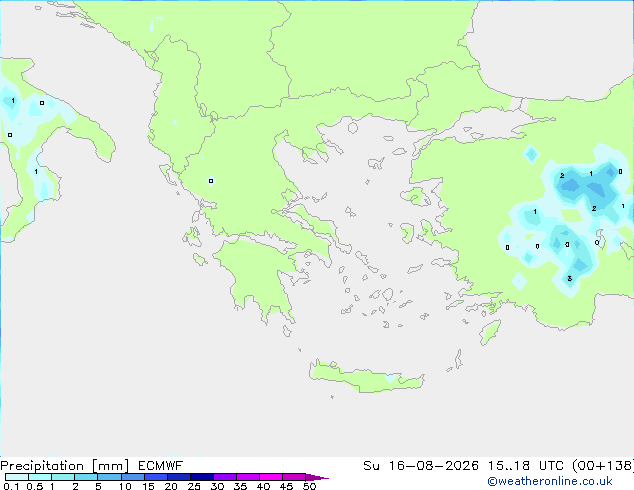The image size is (634, 490).
Task: Click the 'Su 16-08-2026' date text
Action: pos(421,466)
